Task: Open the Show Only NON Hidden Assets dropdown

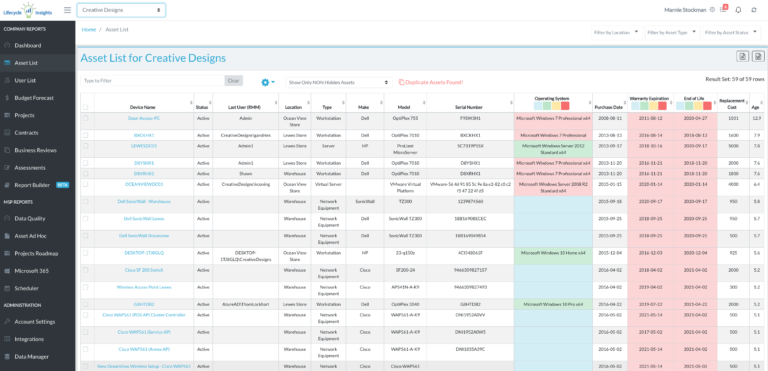Action: [x=339, y=82]
